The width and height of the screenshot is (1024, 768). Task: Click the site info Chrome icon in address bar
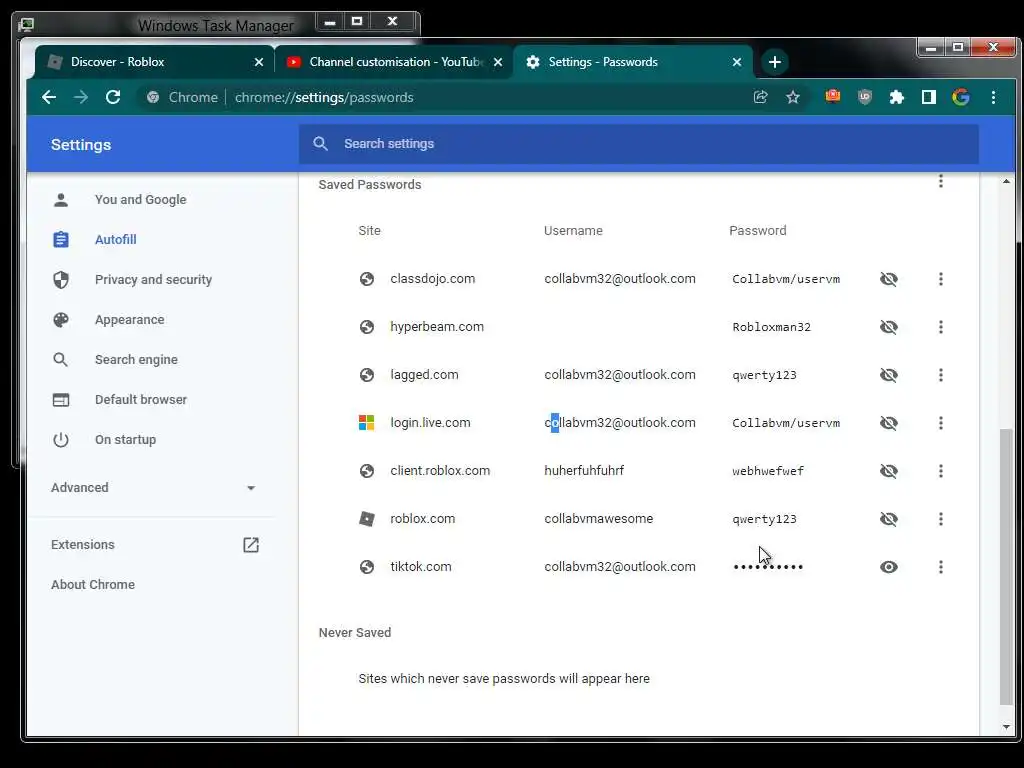153,97
